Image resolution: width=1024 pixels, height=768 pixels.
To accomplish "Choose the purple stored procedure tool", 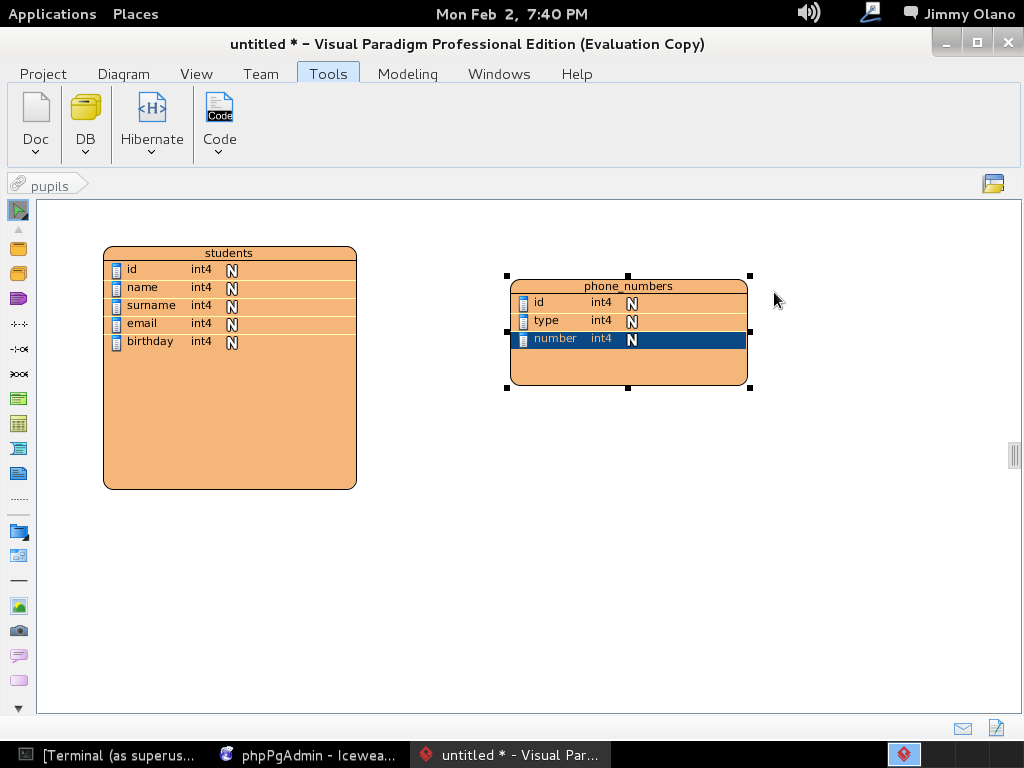I will tap(18, 299).
